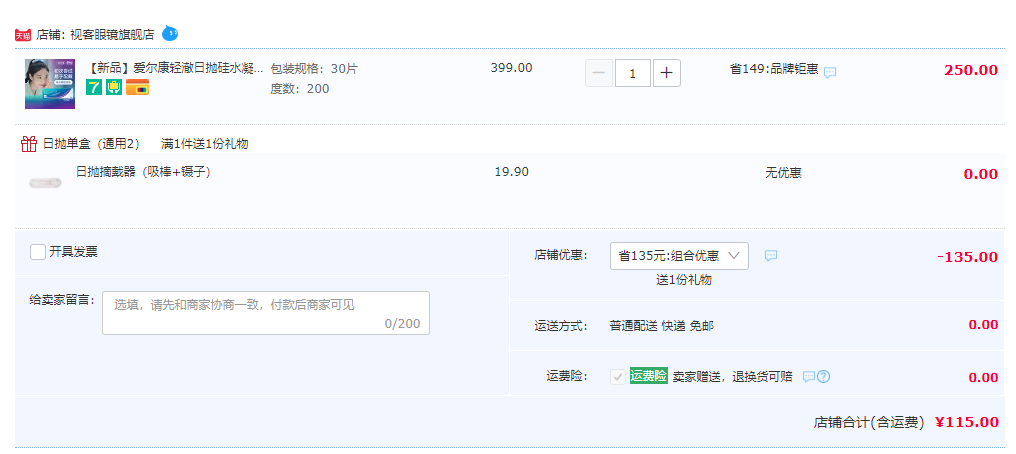The image size is (1016, 454).
Task: Click the unit price 399.00
Action: [511, 67]
